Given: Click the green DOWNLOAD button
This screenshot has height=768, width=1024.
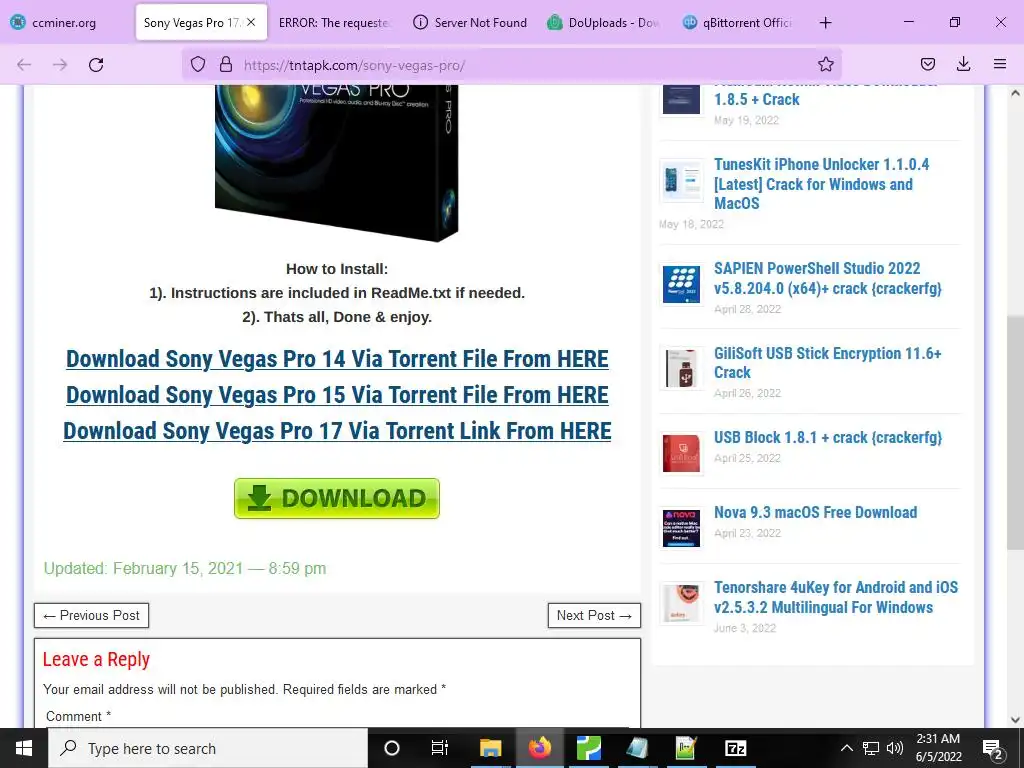Looking at the screenshot, I should tap(337, 498).
